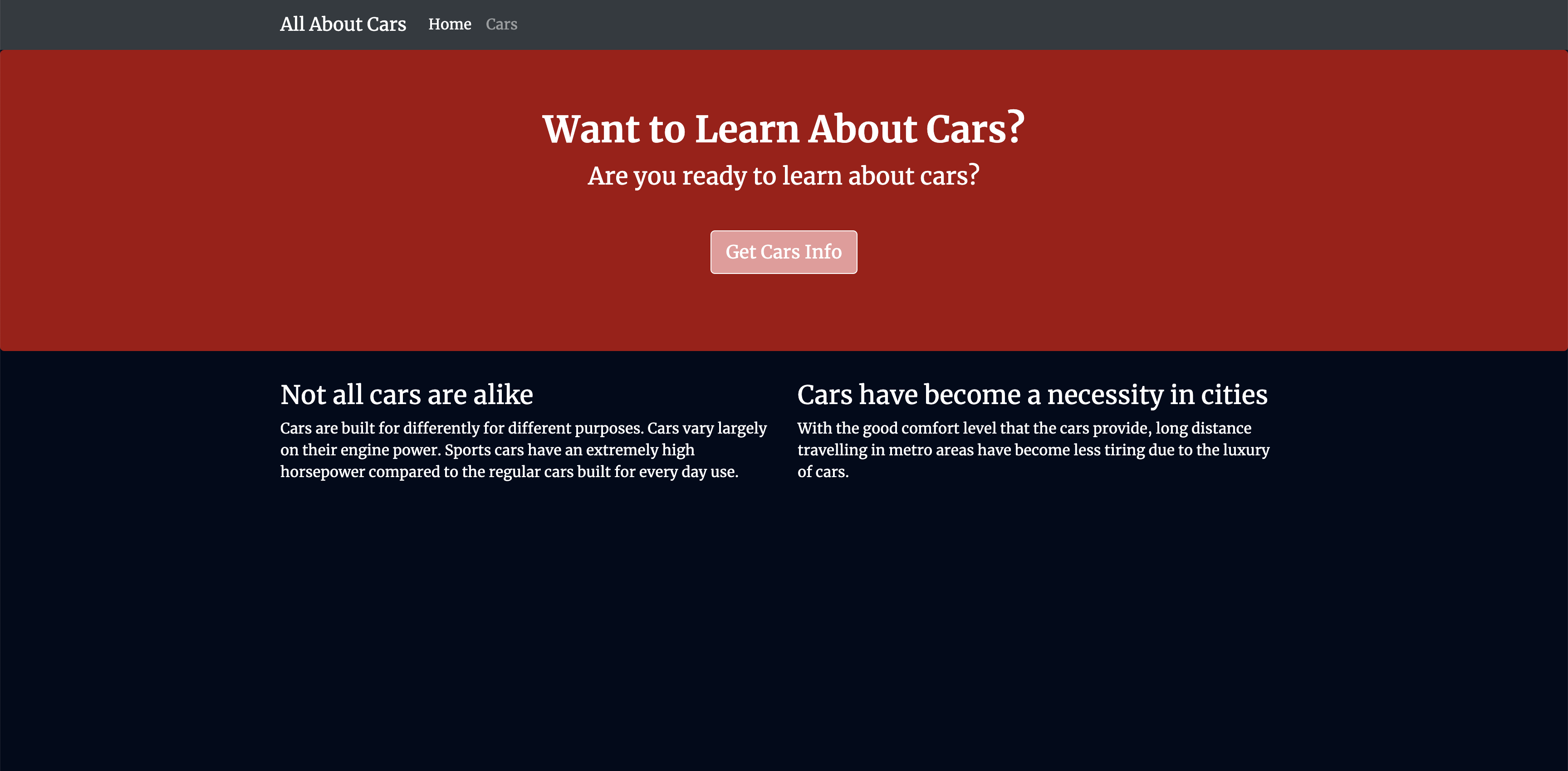This screenshot has width=1568, height=771.
Task: Go to the Home nav item
Action: (450, 24)
